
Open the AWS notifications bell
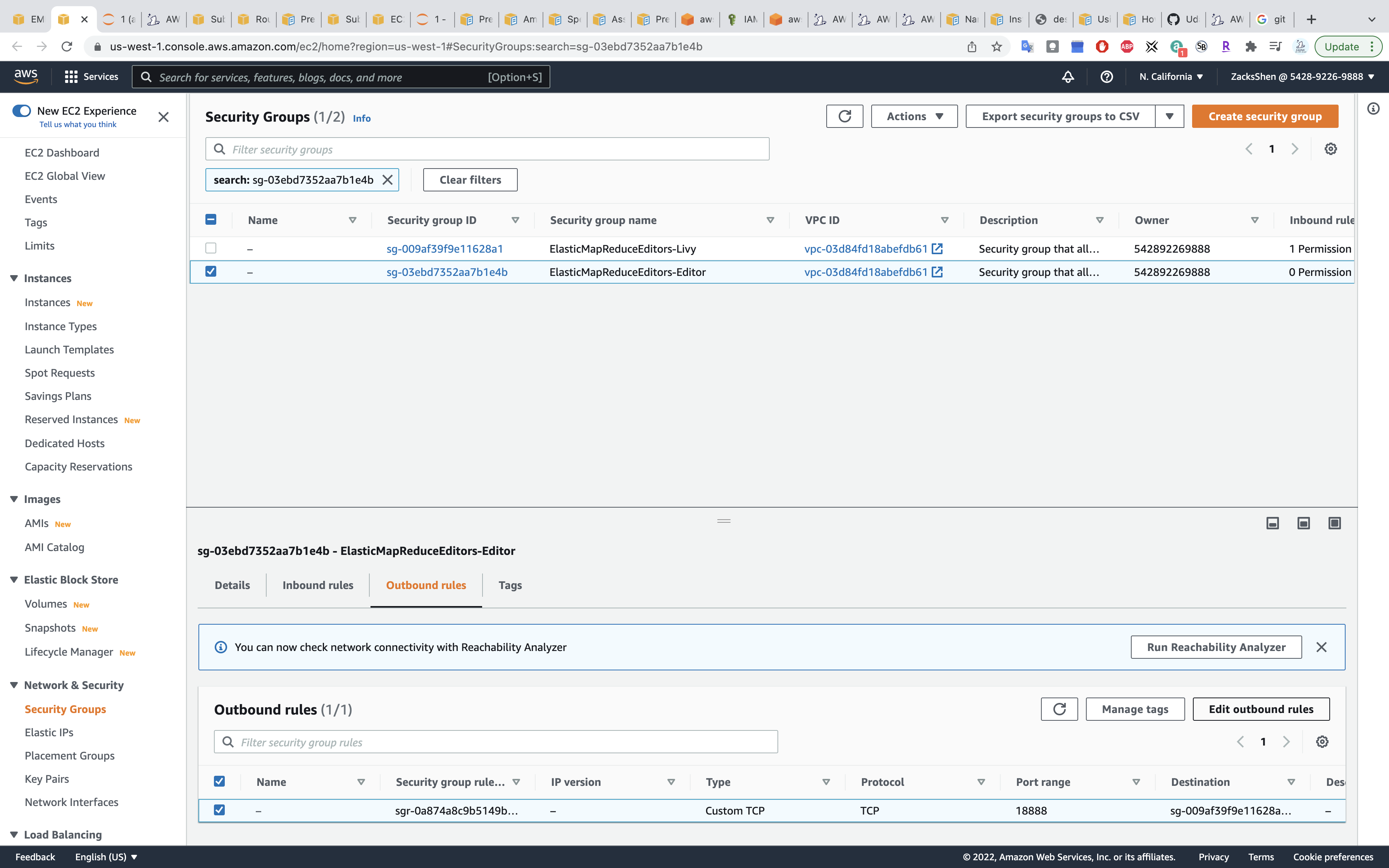point(1068,77)
